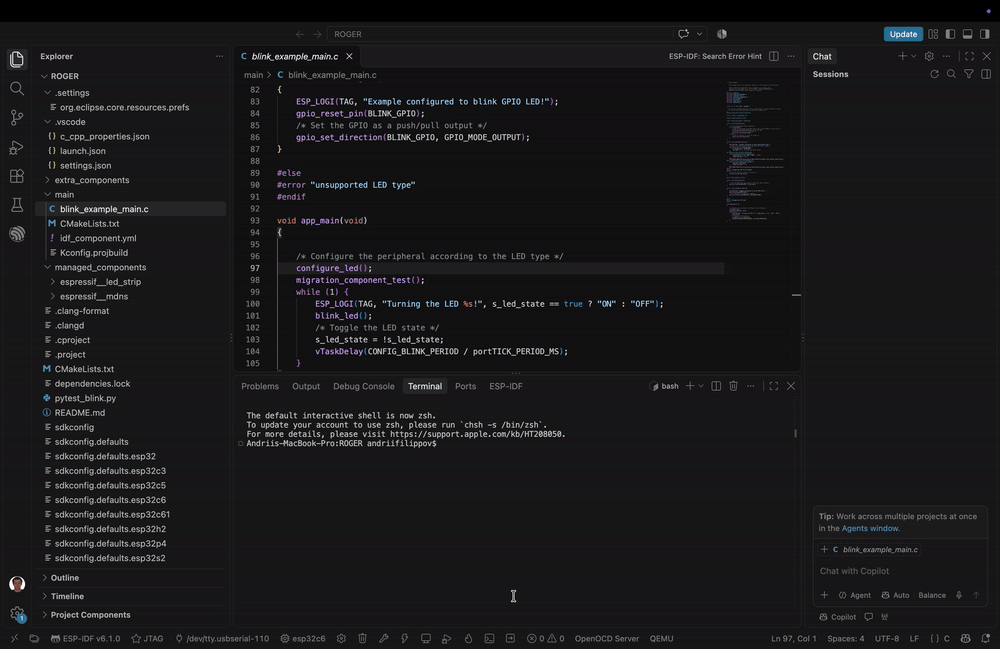Image resolution: width=1000 pixels, height=649 pixels.
Task: Click OpenOCD Server in status bar
Action: click(607, 638)
